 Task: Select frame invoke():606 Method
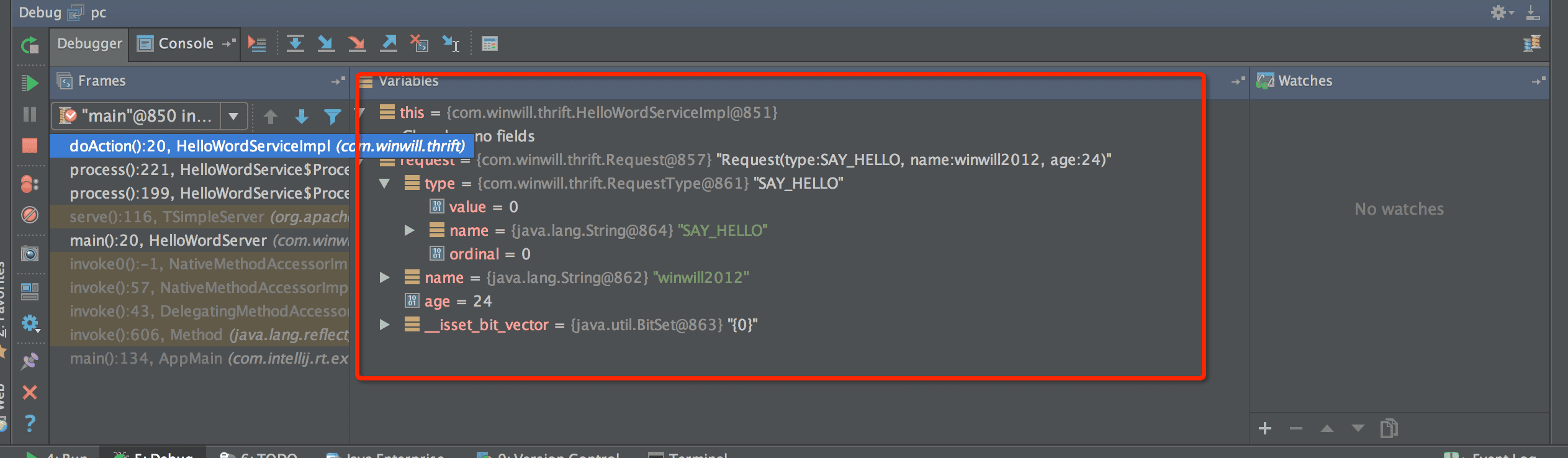point(200,335)
